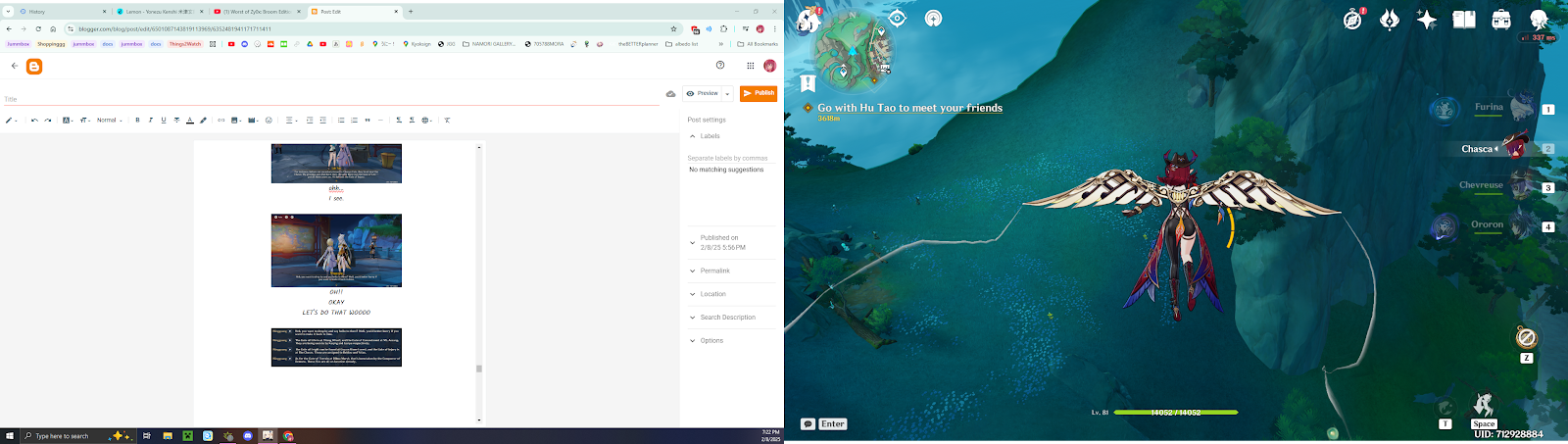
Task: Open the font size dropdown
Action: [x=84, y=121]
